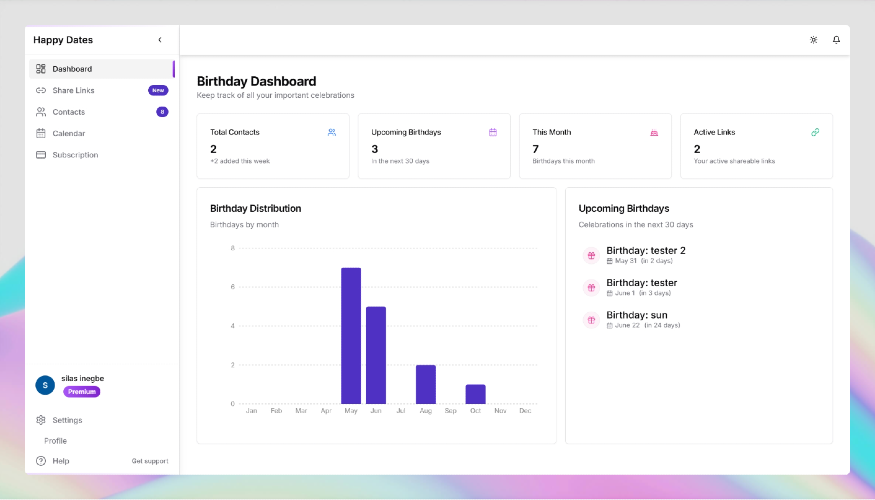
Task: Click the Contacts people icon in sidebar
Action: coord(41,112)
